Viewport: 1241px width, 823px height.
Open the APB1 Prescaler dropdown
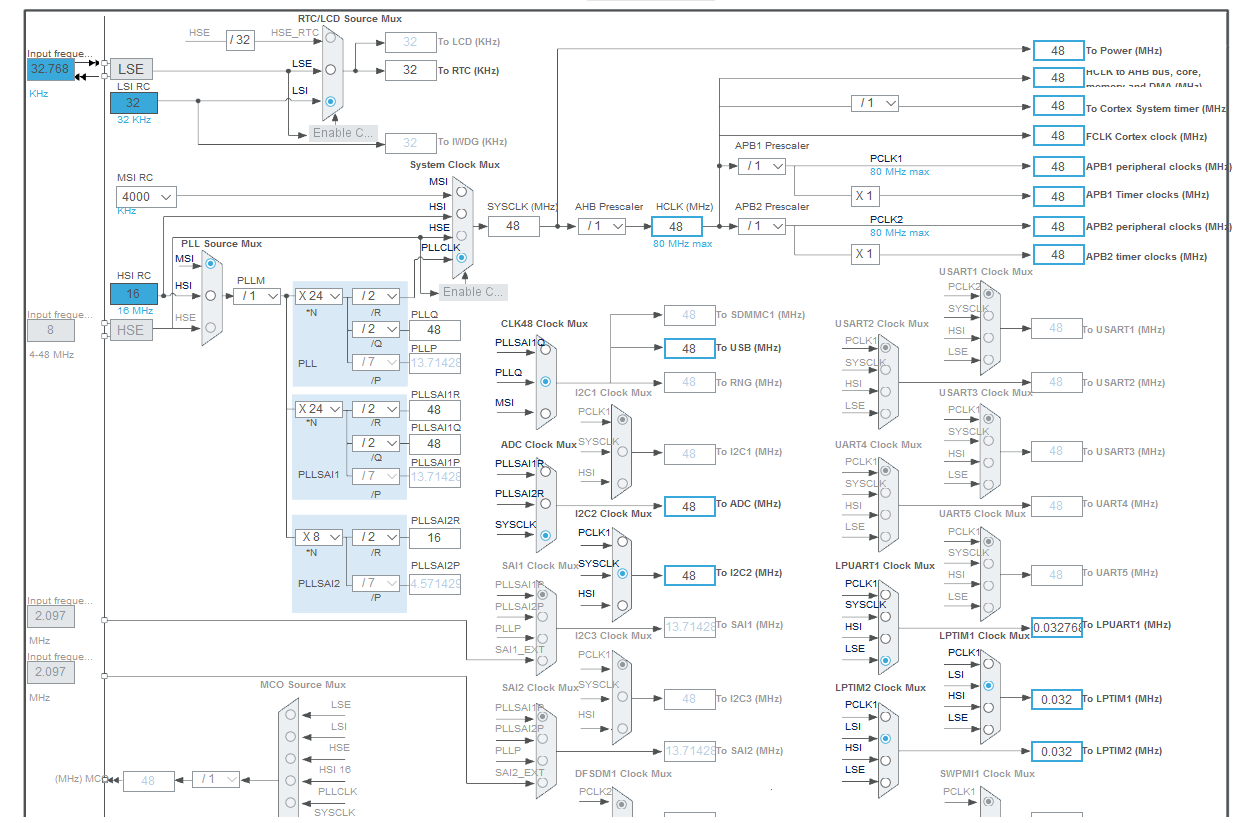click(x=761, y=166)
